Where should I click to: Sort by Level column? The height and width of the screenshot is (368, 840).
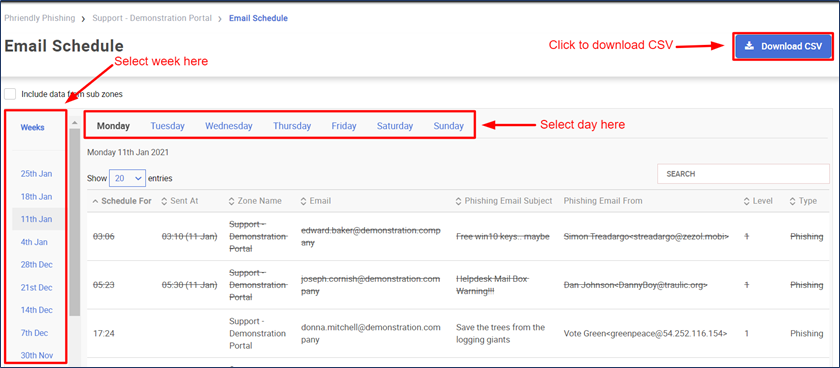pyautogui.click(x=759, y=201)
